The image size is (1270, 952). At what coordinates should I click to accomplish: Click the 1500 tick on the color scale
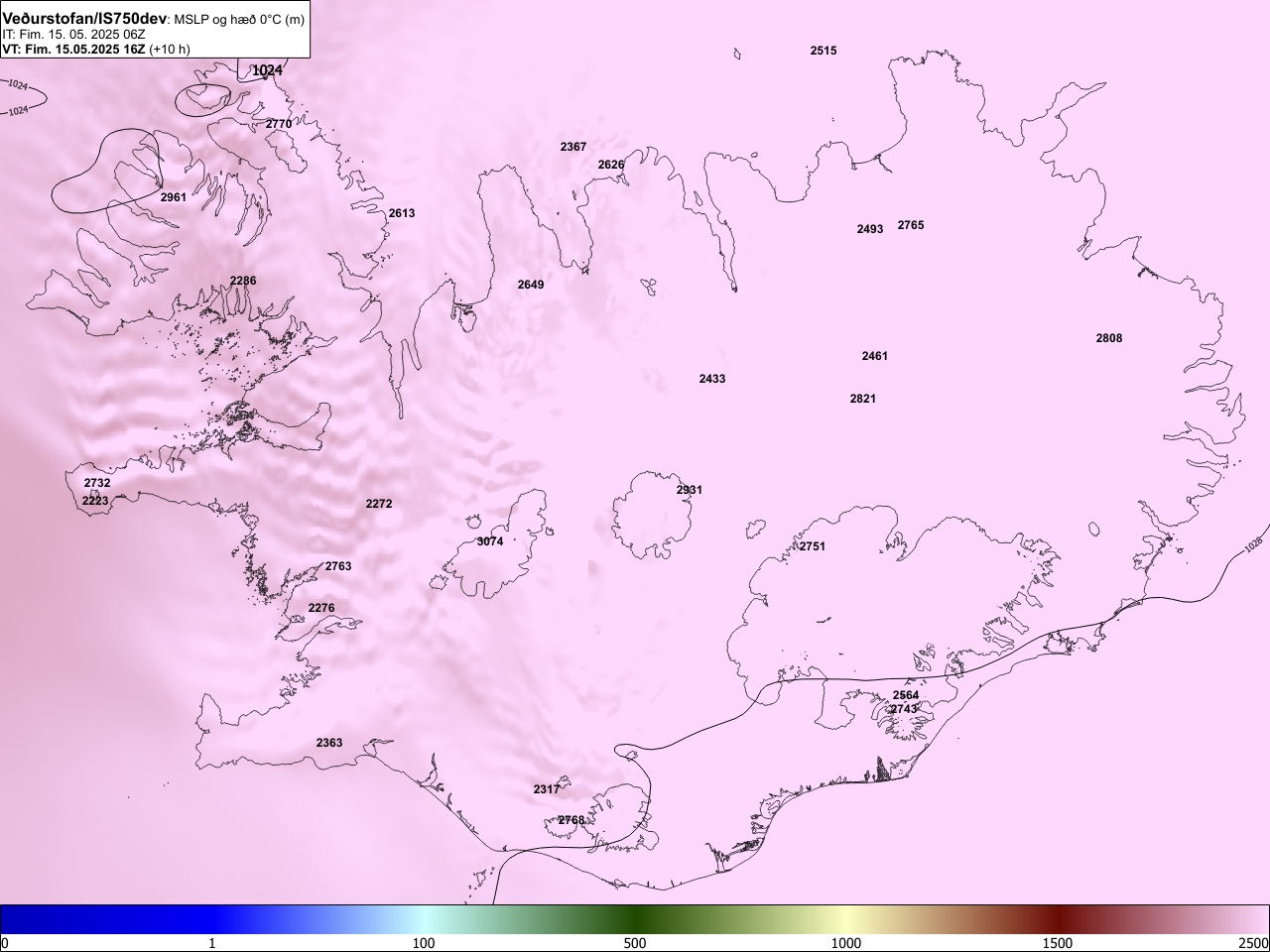pyautogui.click(x=1058, y=942)
